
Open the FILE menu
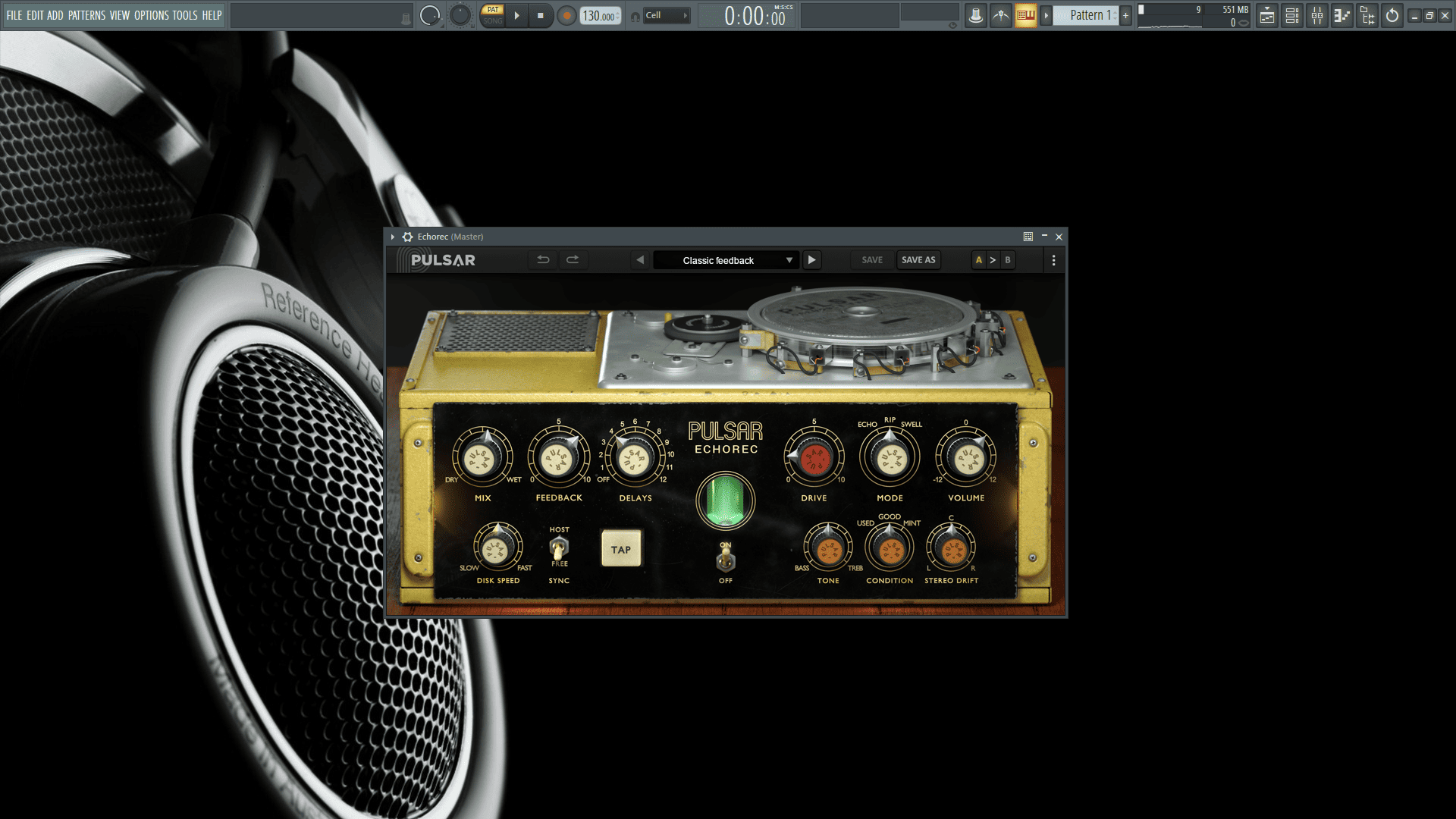(x=14, y=15)
